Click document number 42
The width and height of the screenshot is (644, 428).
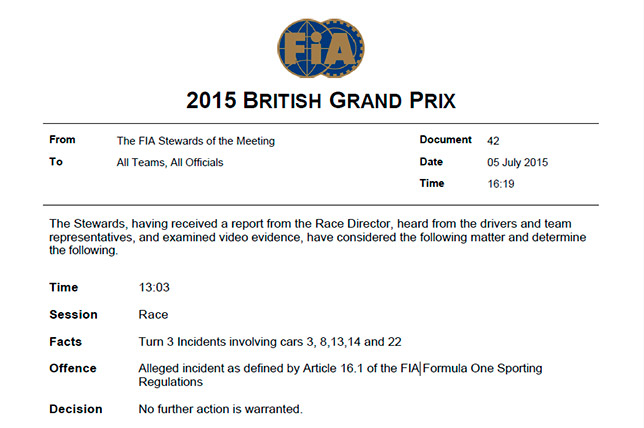tap(493, 141)
